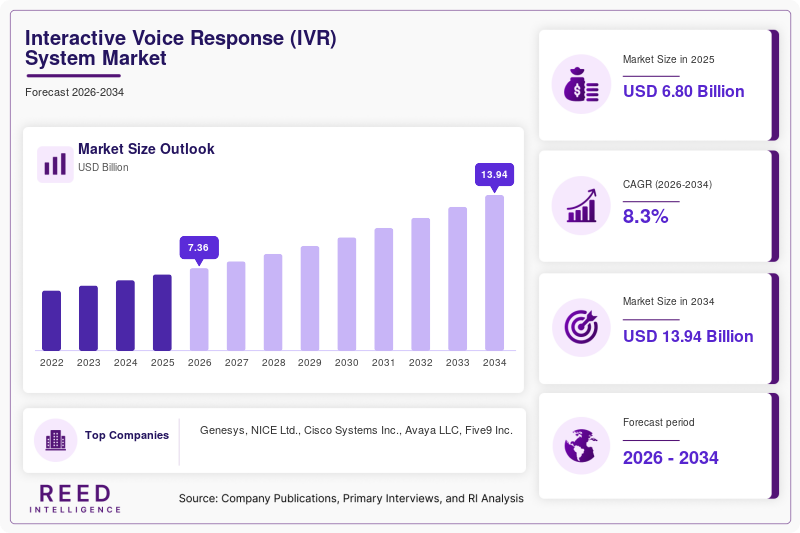Click the 'Forecast 2026-2034' subtitle

pyautogui.click(x=74, y=92)
